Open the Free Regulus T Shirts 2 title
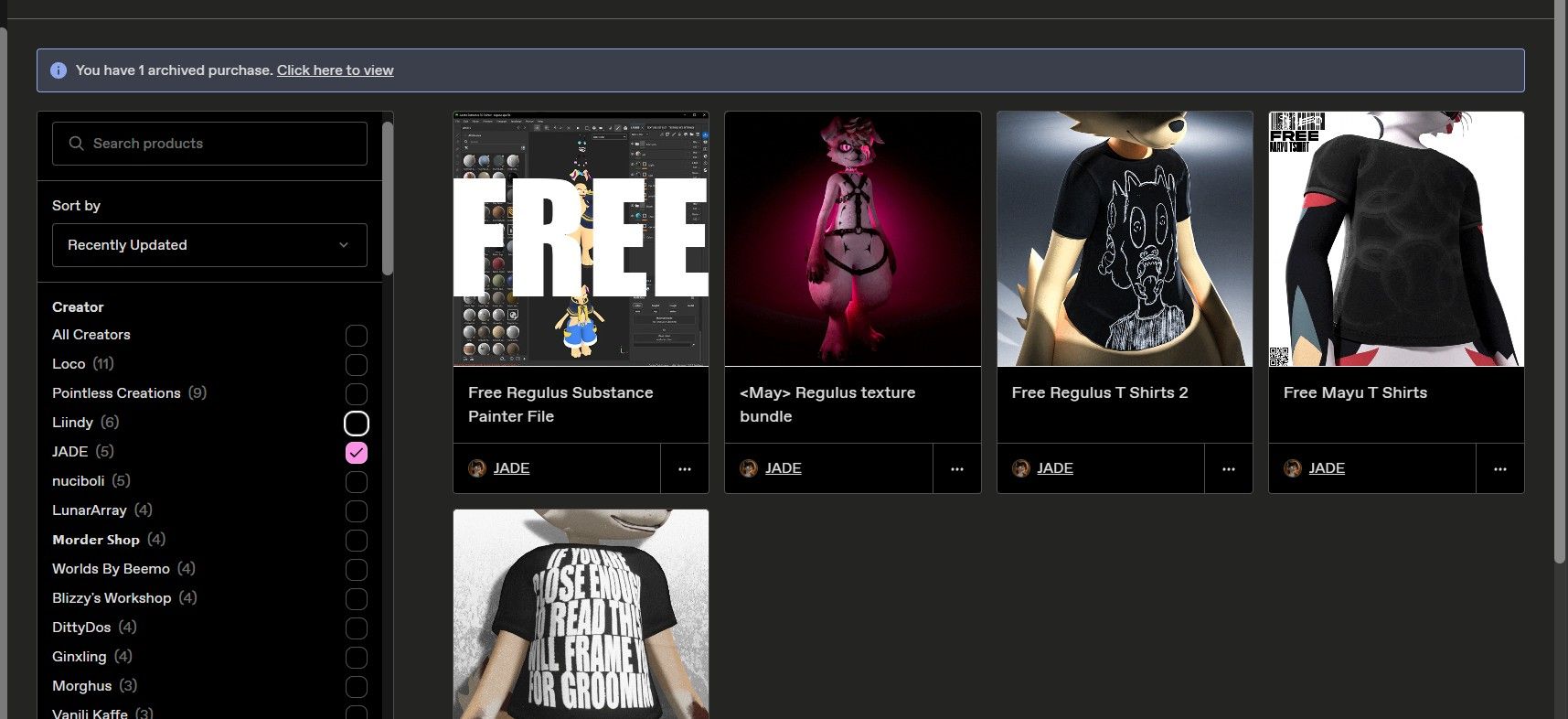 [x=1100, y=392]
